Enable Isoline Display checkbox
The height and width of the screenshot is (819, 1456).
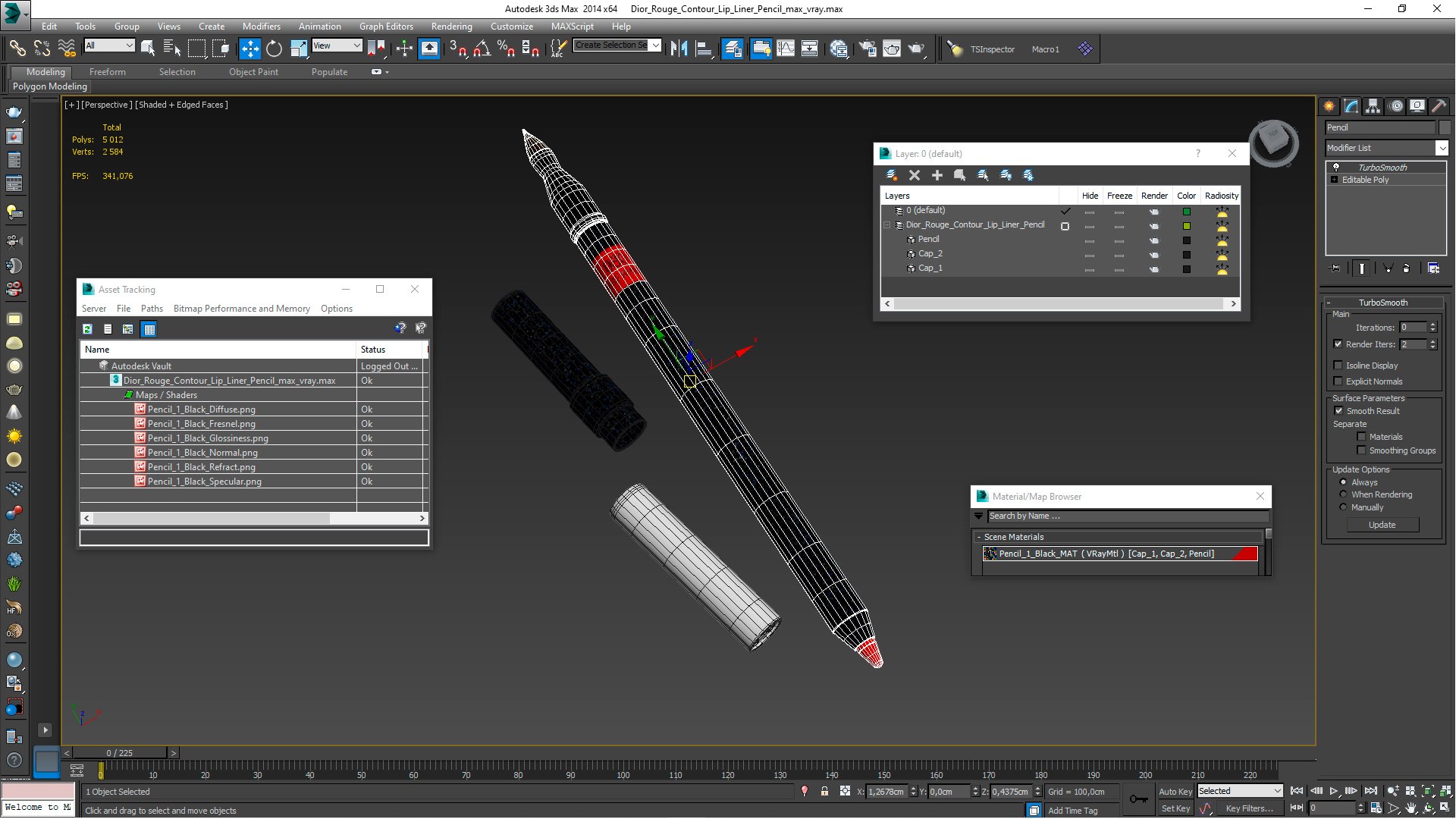coord(1338,366)
